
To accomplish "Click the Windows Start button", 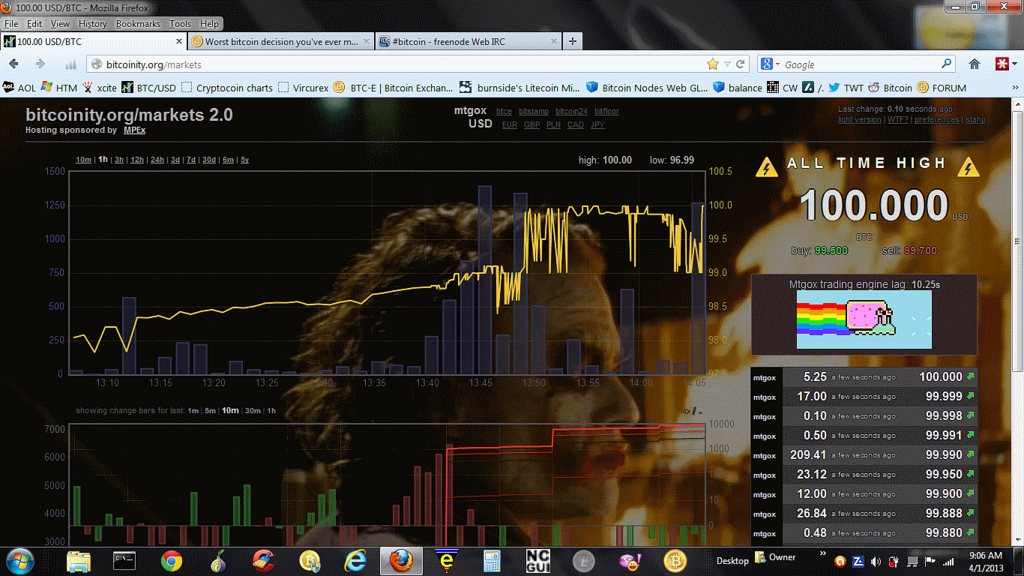I will [20, 561].
